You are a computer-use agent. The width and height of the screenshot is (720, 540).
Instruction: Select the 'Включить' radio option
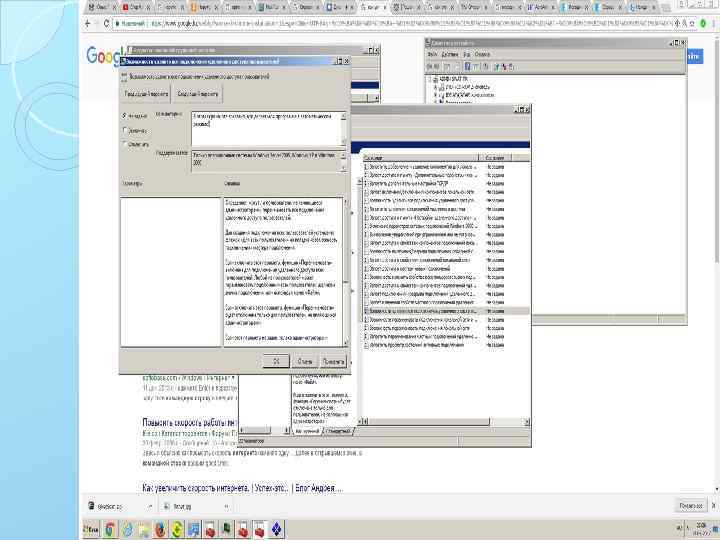124,130
